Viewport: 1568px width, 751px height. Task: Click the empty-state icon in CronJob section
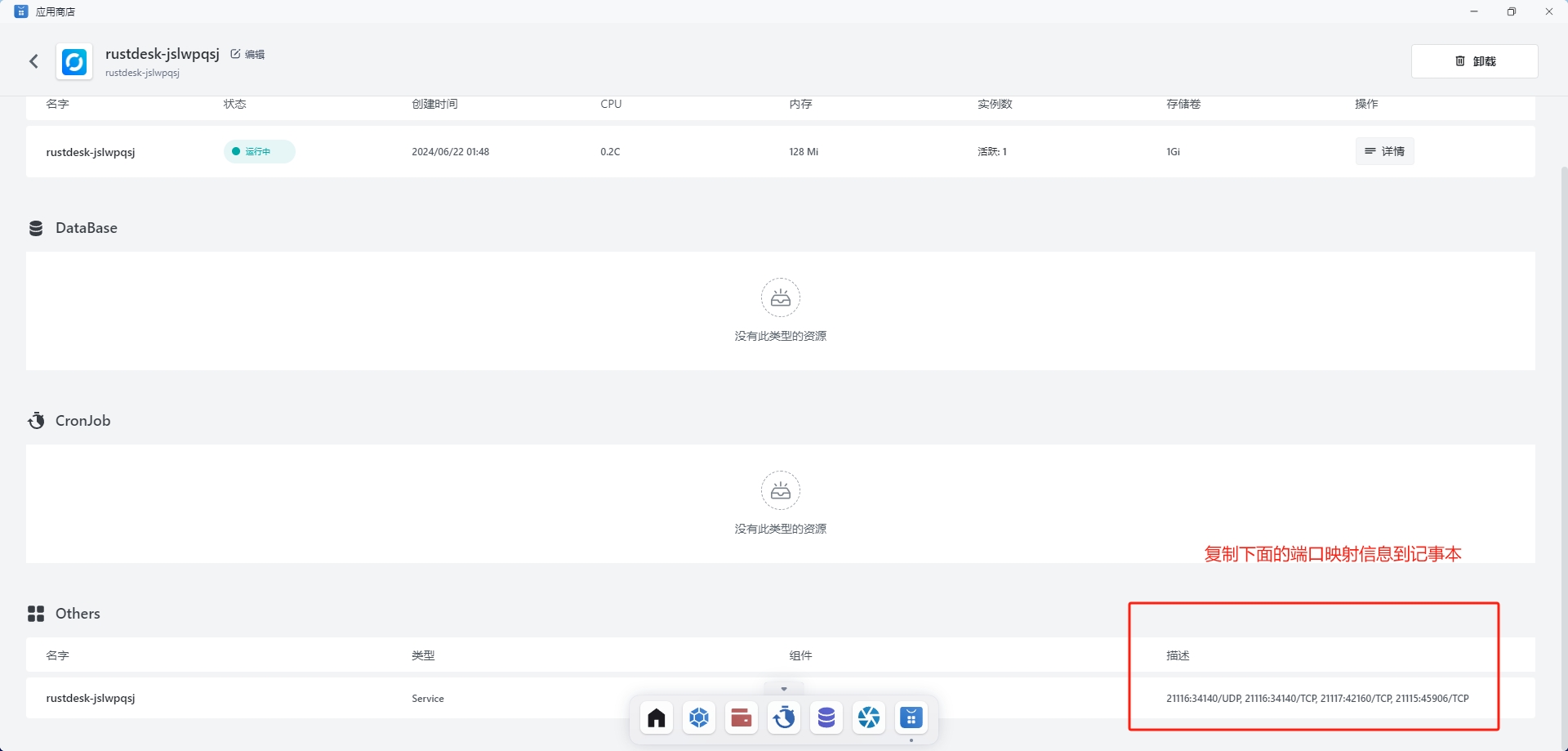(781, 490)
